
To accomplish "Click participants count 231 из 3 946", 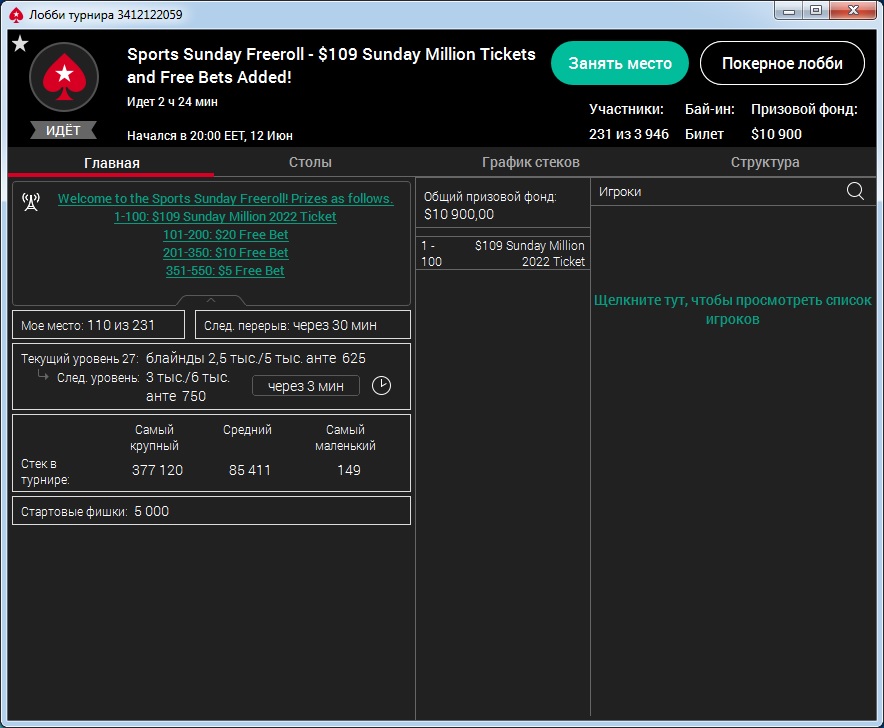I will (x=629, y=134).
